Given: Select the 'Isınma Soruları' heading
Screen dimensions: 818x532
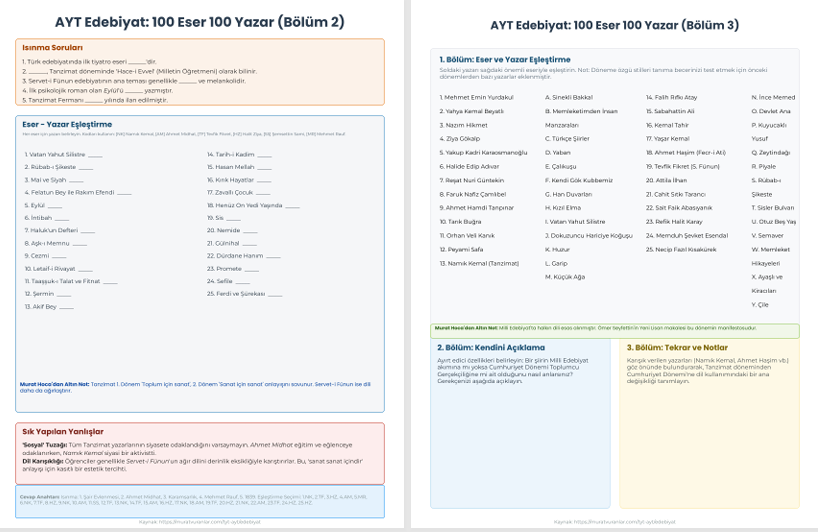Looking at the screenshot, I should [x=52, y=47].
